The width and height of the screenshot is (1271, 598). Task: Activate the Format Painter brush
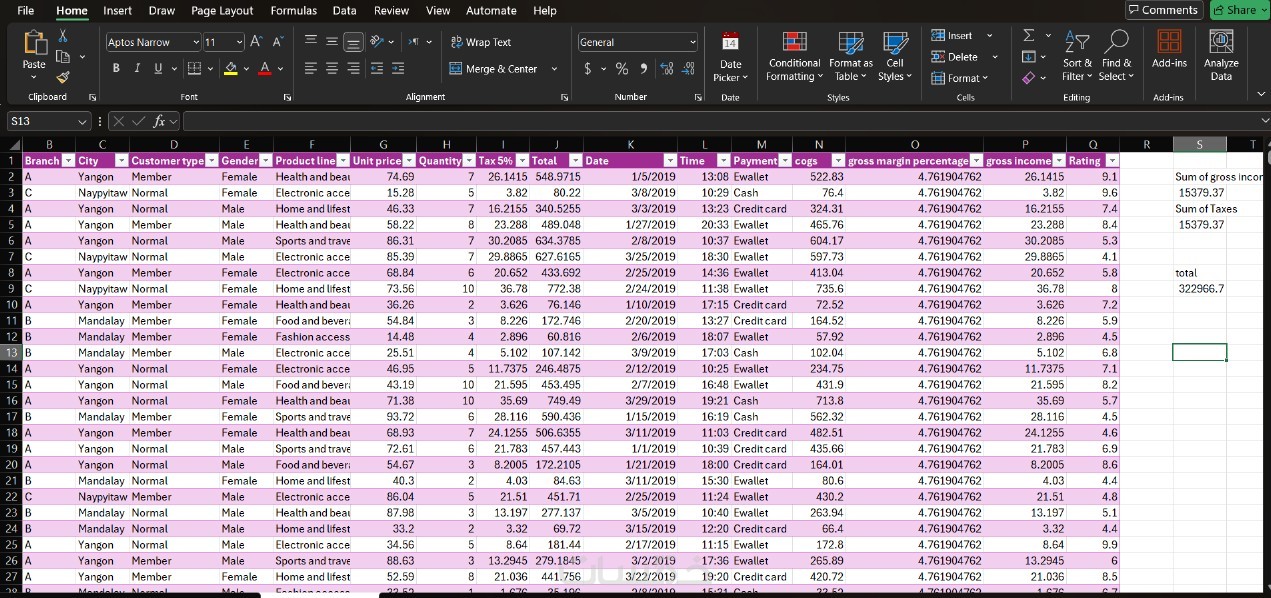click(63, 76)
